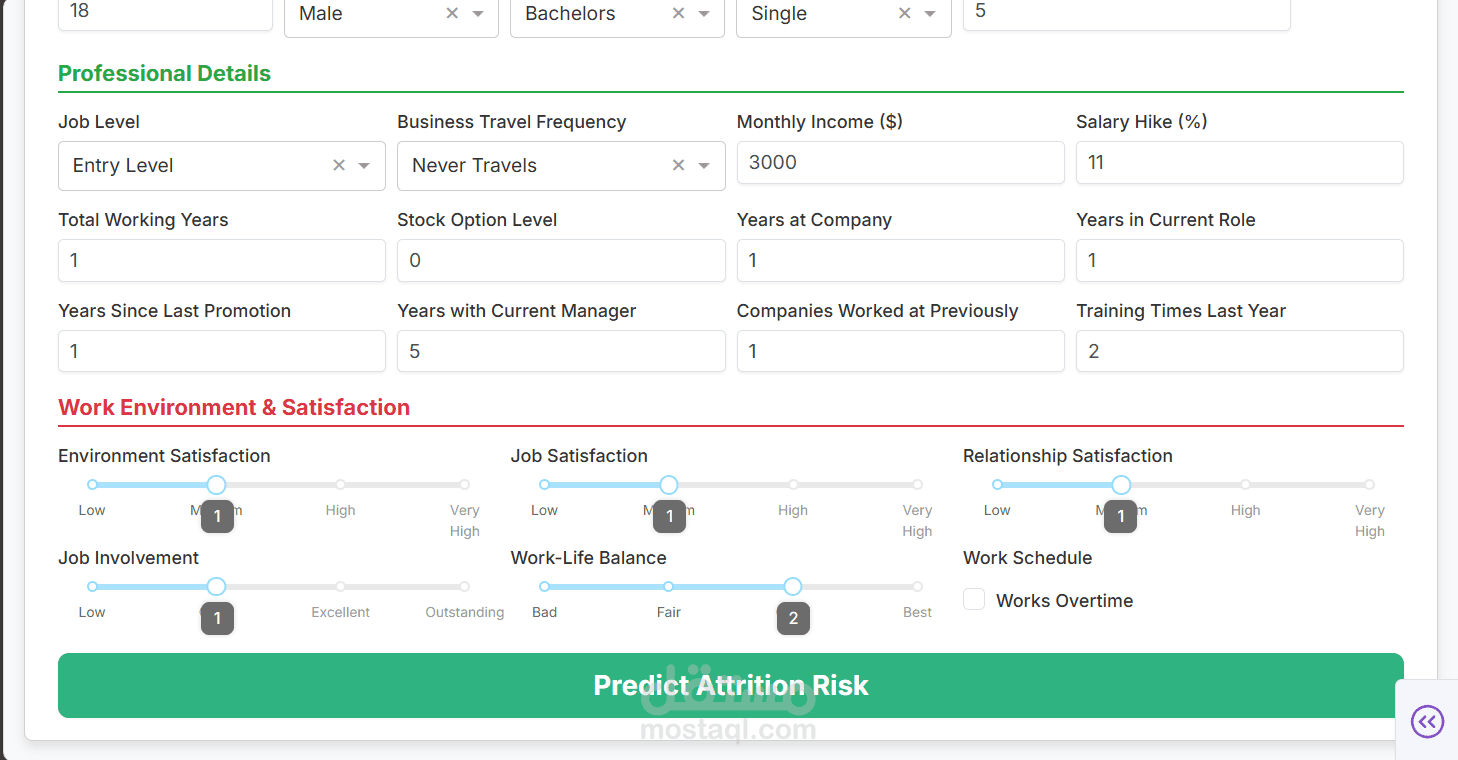This screenshot has width=1458, height=760.
Task: Set Work-Life Balance slider to Best
Action: point(917,587)
